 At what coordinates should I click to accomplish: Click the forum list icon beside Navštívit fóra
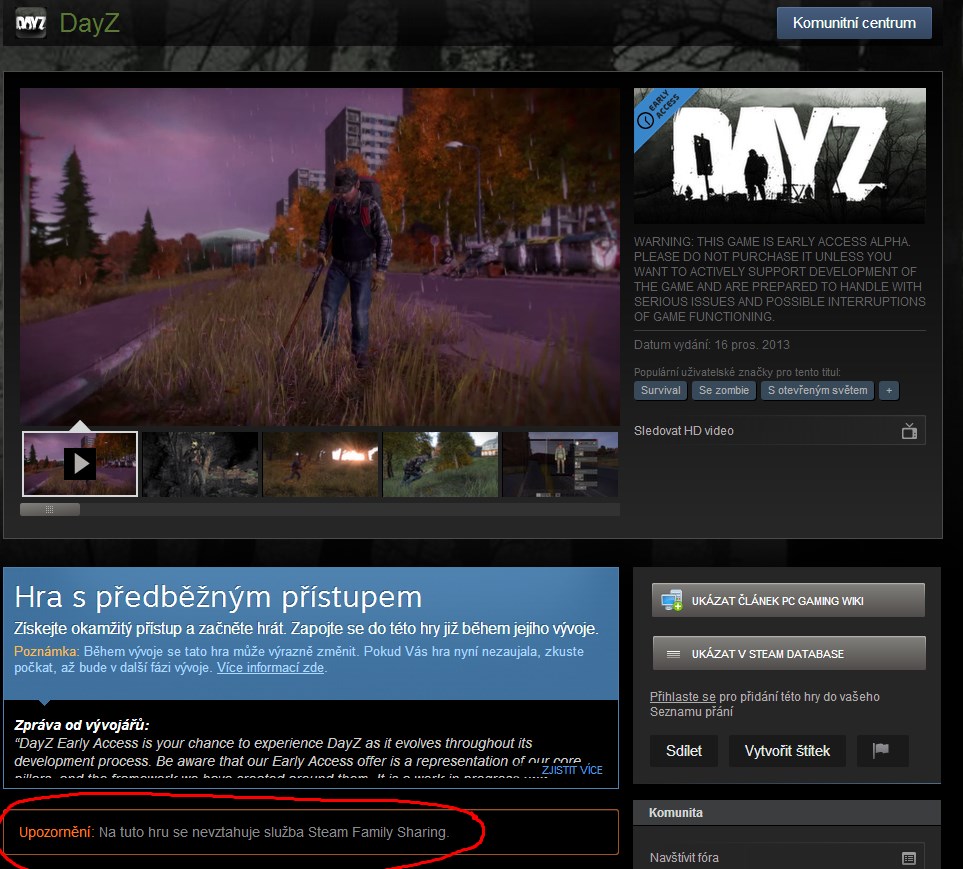pyautogui.click(x=909, y=858)
